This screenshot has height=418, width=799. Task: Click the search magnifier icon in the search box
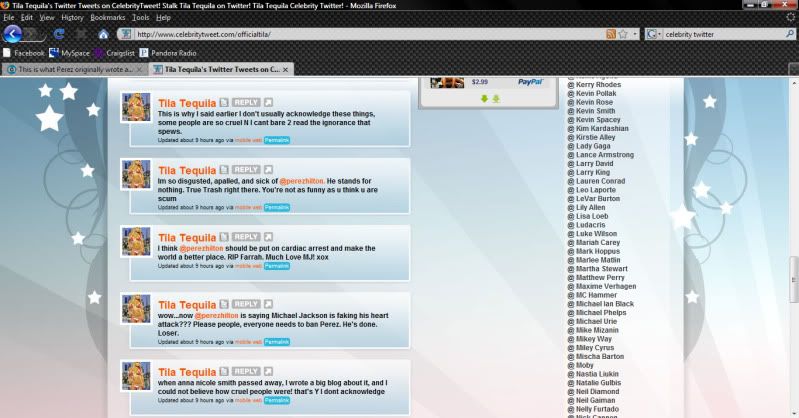[x=789, y=34]
